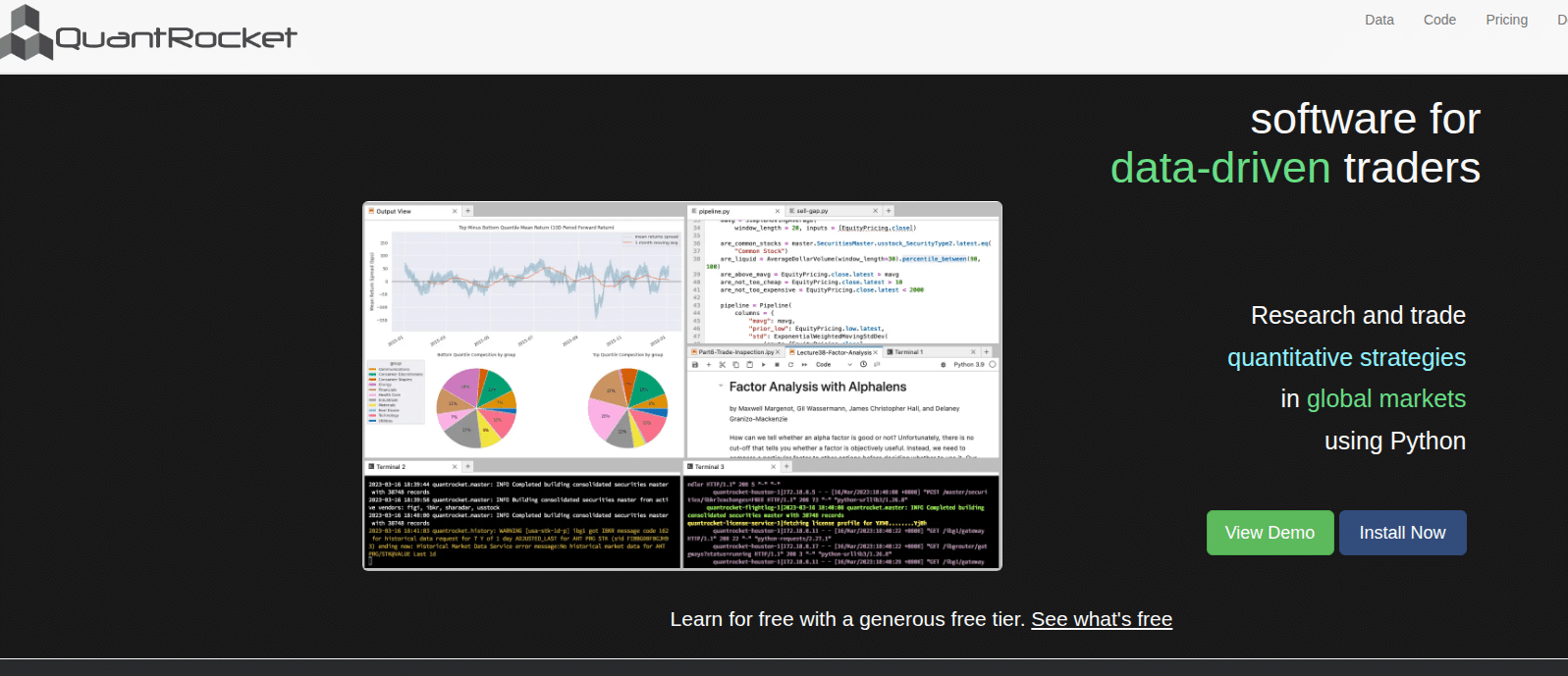Image resolution: width=1568 pixels, height=676 pixels.
Task: Close the Output View tab
Action: (x=455, y=211)
